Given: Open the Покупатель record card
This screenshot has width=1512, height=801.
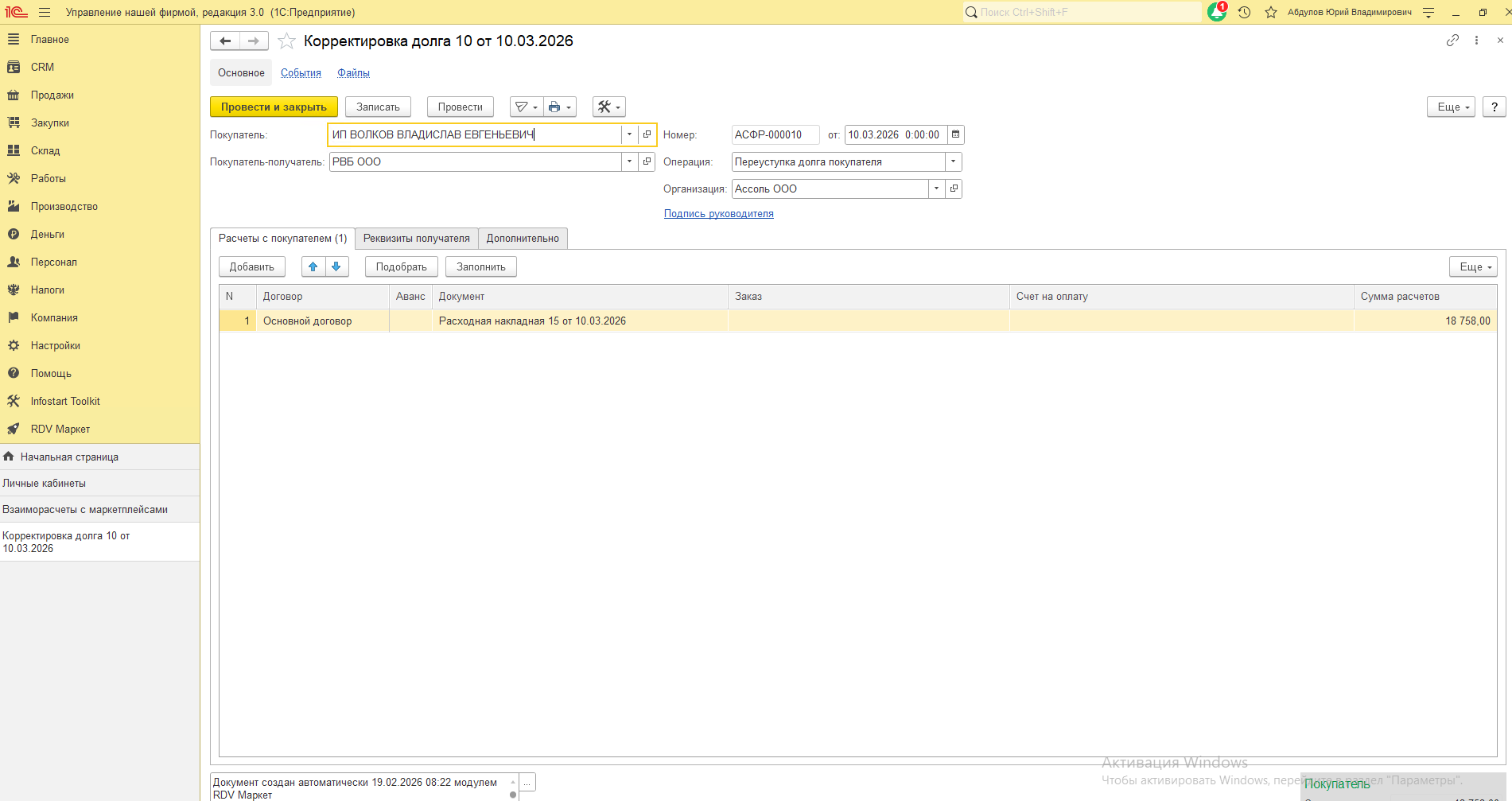Looking at the screenshot, I should point(647,134).
